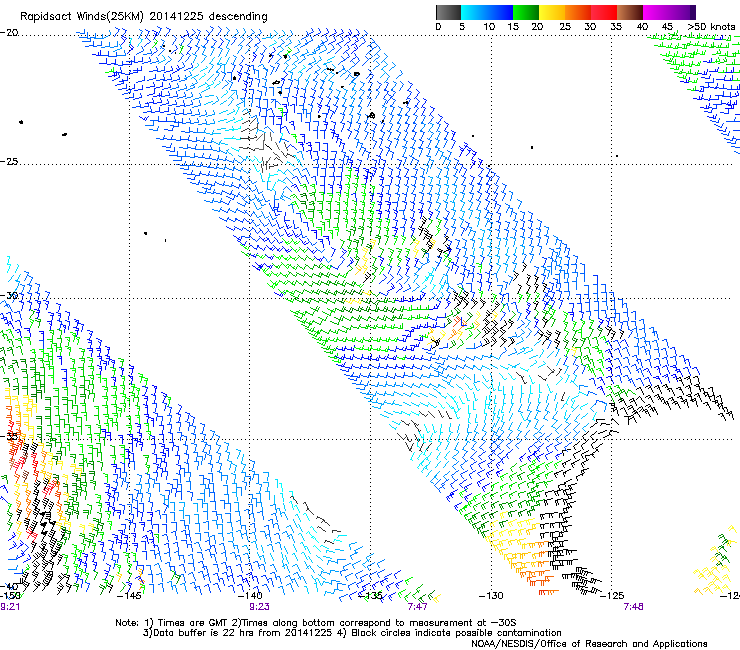The height and width of the screenshot is (650, 740).
Task: Click the purple "7:48" pass time
Action: [x=633, y=607]
